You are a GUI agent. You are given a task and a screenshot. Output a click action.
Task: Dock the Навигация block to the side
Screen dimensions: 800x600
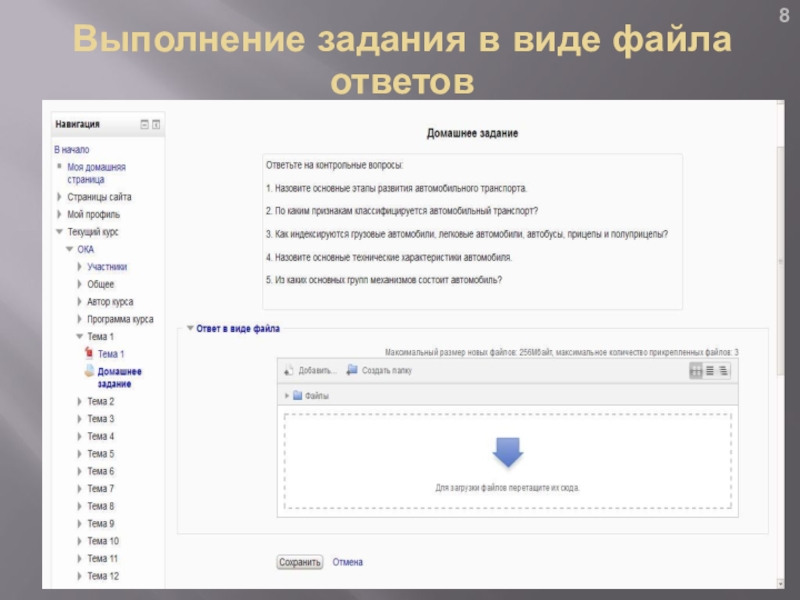[156, 124]
